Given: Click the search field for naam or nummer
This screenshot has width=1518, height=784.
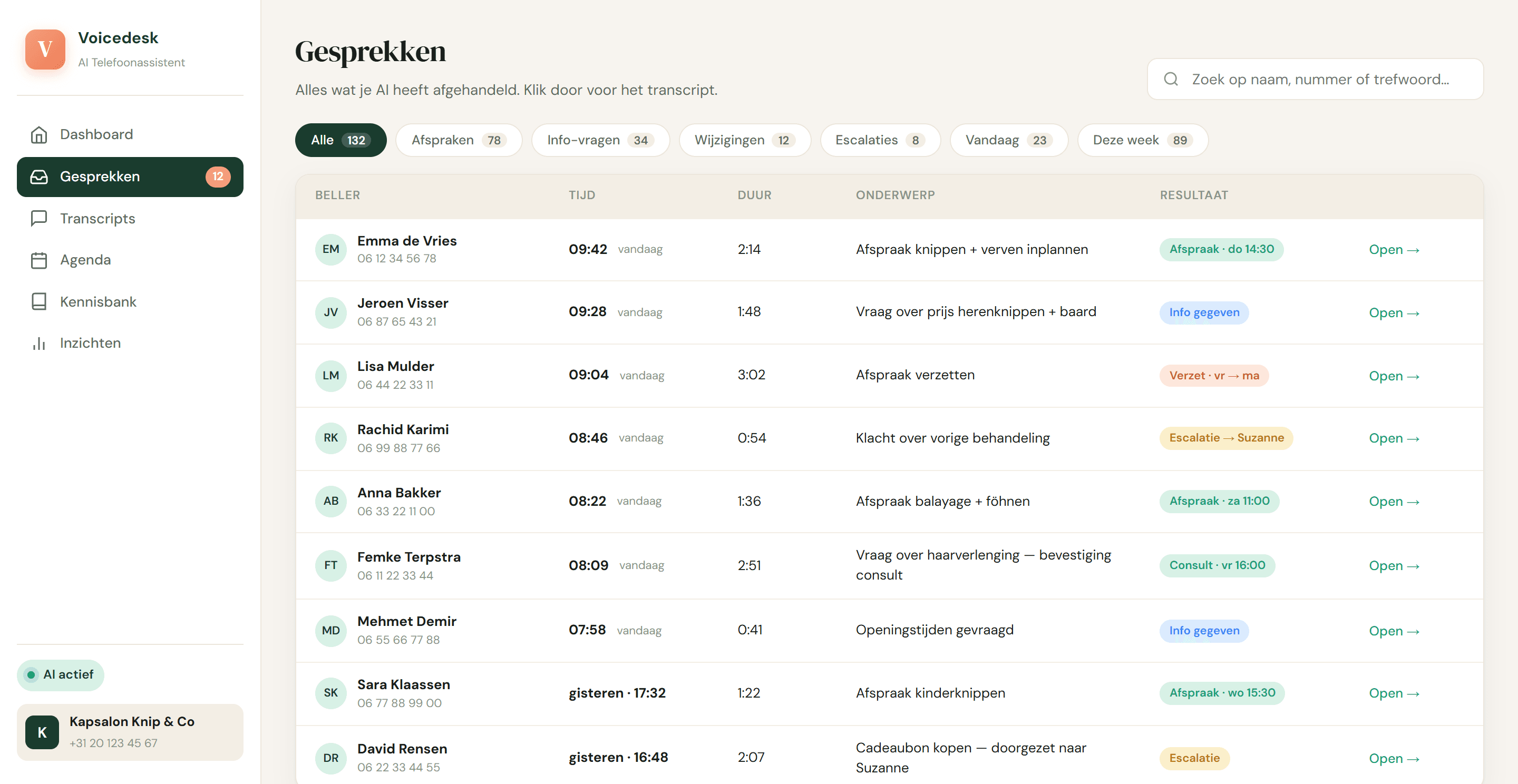Looking at the screenshot, I should point(1315,79).
